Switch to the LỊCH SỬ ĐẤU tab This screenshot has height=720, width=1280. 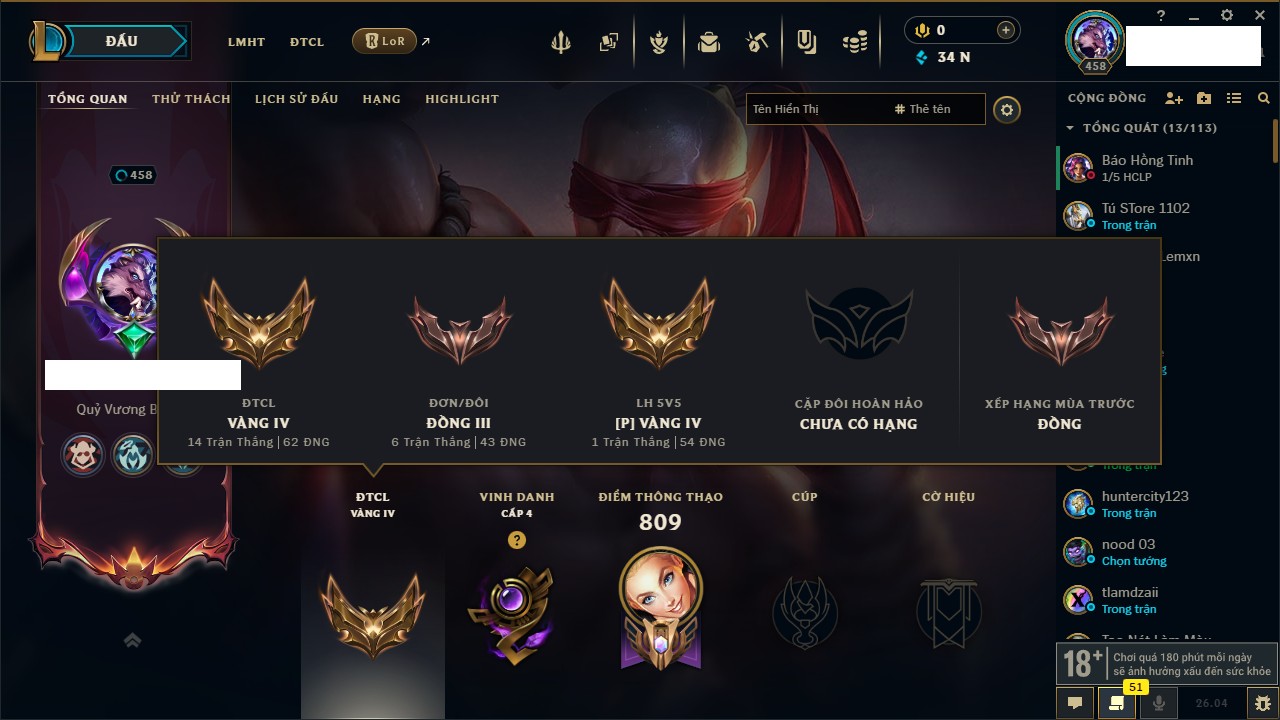(296, 99)
